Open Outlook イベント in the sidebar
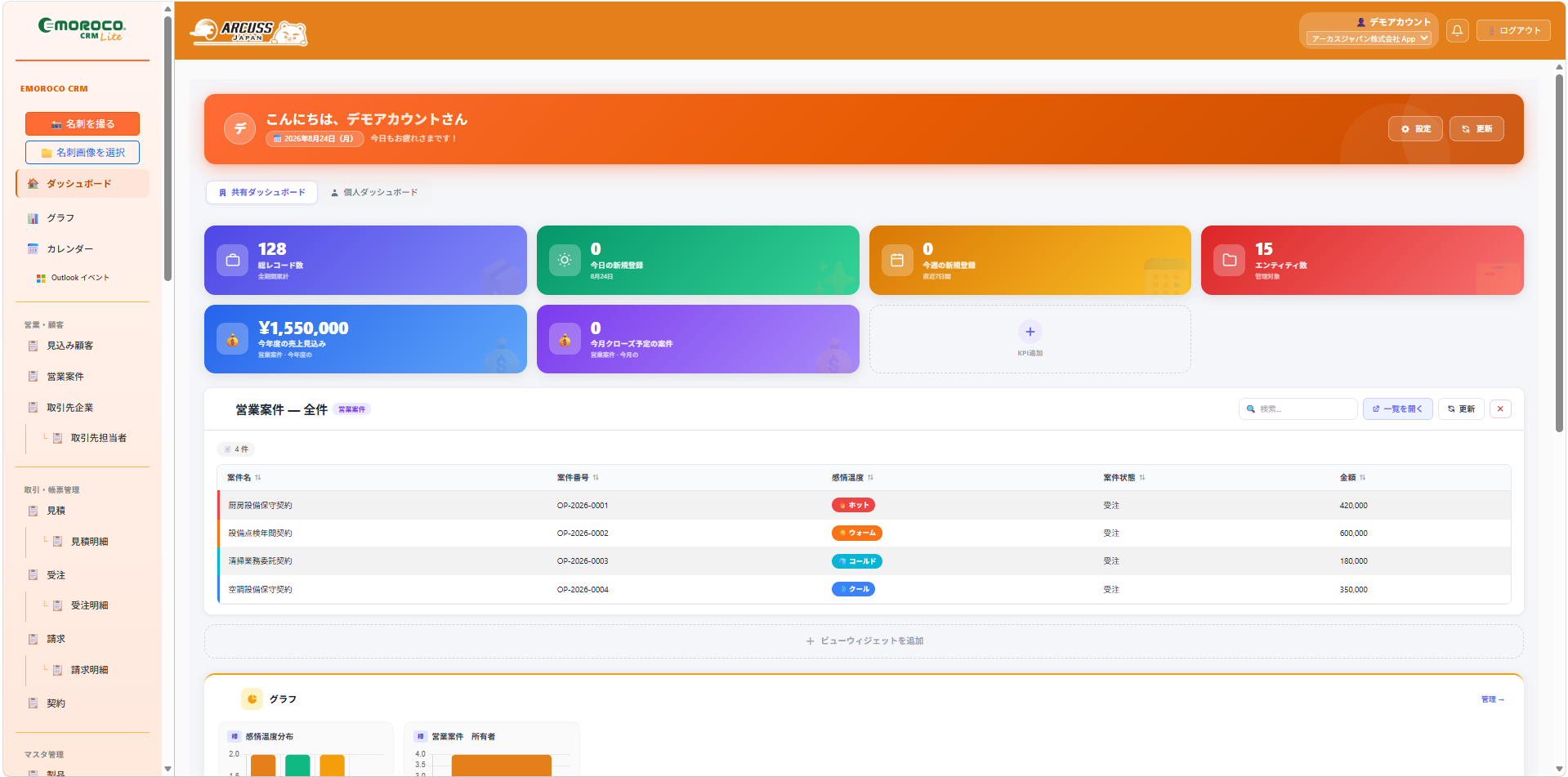Viewport: 1568px width, 777px height. (80, 278)
